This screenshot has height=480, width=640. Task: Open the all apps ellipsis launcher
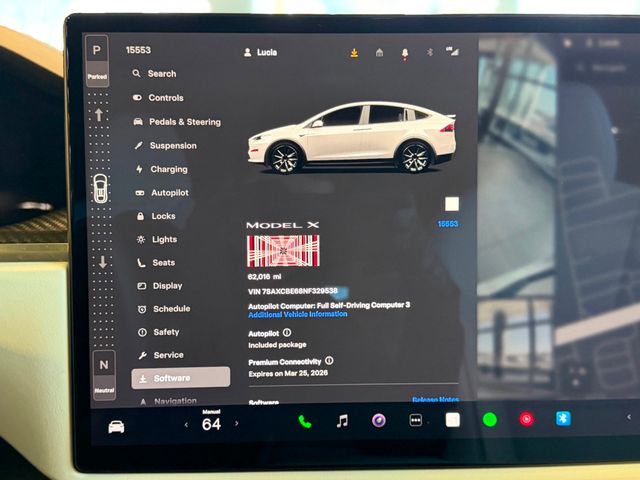(x=416, y=420)
